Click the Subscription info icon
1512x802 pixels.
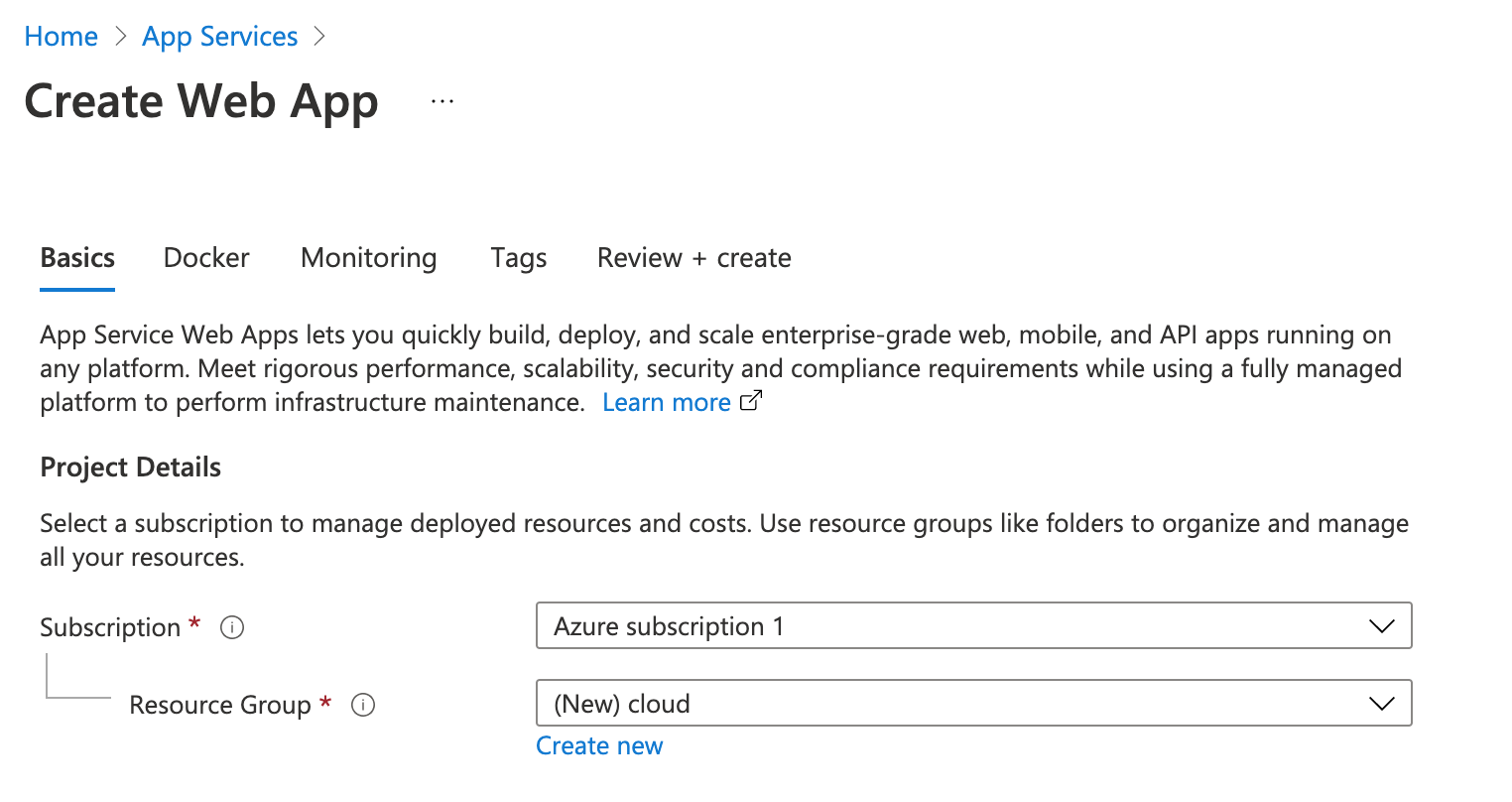point(232,627)
